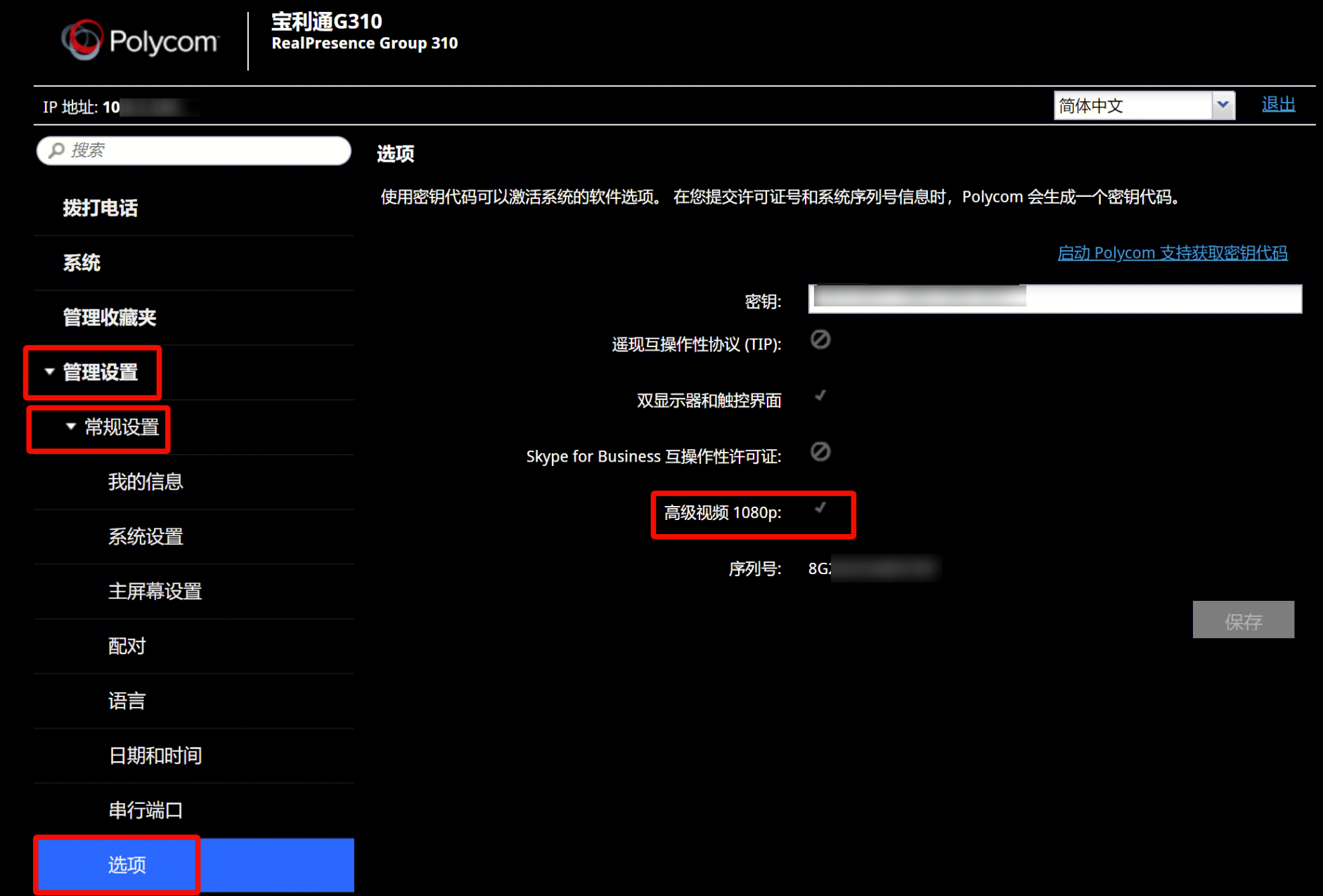
Task: Click the dual display checkmark icon
Action: 820,396
